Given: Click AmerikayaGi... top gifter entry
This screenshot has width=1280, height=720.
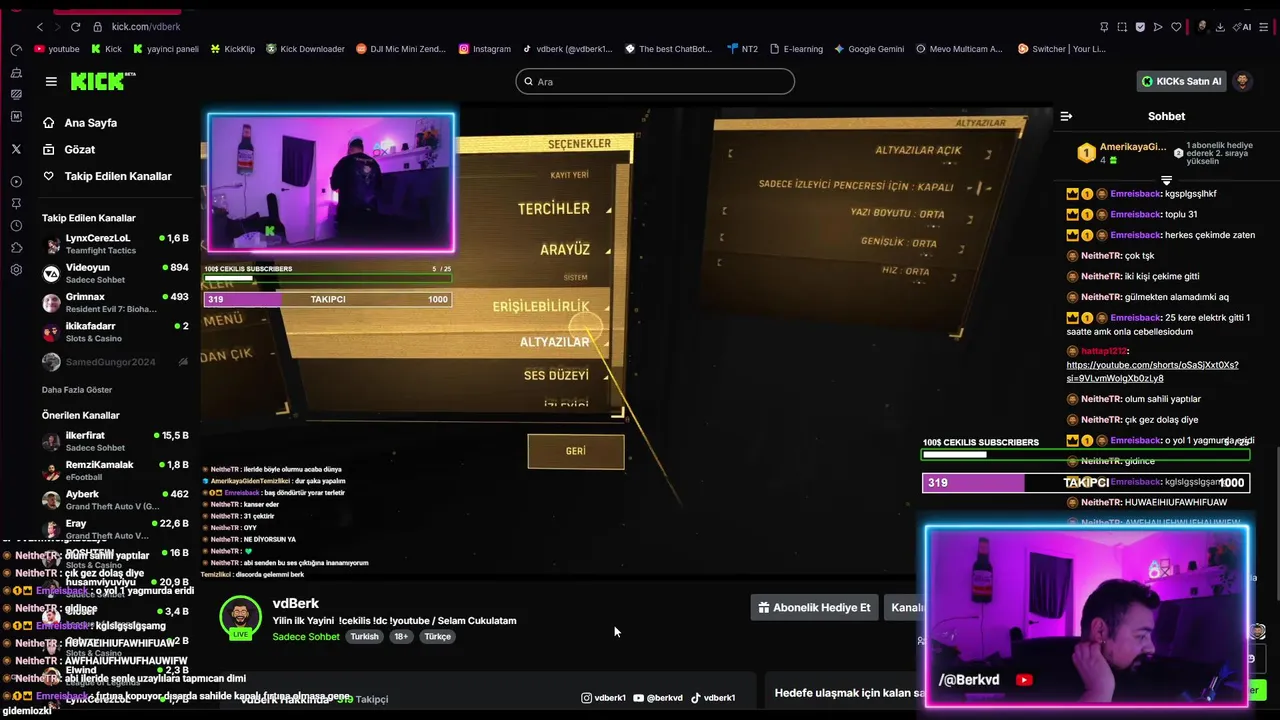Looking at the screenshot, I should click(x=1122, y=153).
